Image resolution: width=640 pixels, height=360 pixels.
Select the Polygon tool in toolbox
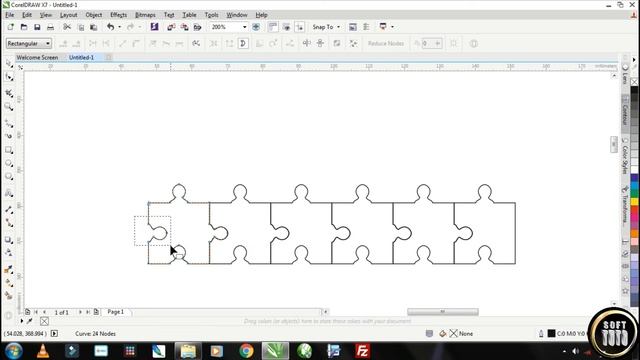click(x=9, y=177)
